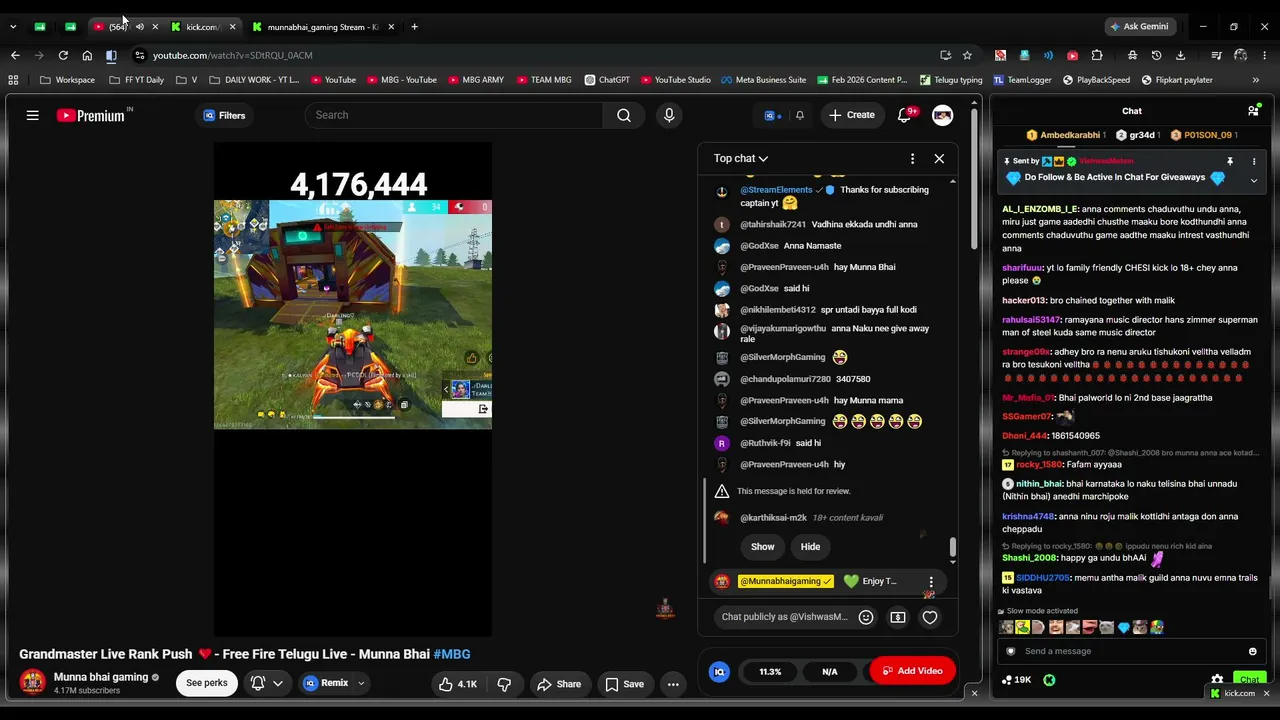Bookmark this page with the star icon
The width and height of the screenshot is (1280, 720).
pos(967,55)
